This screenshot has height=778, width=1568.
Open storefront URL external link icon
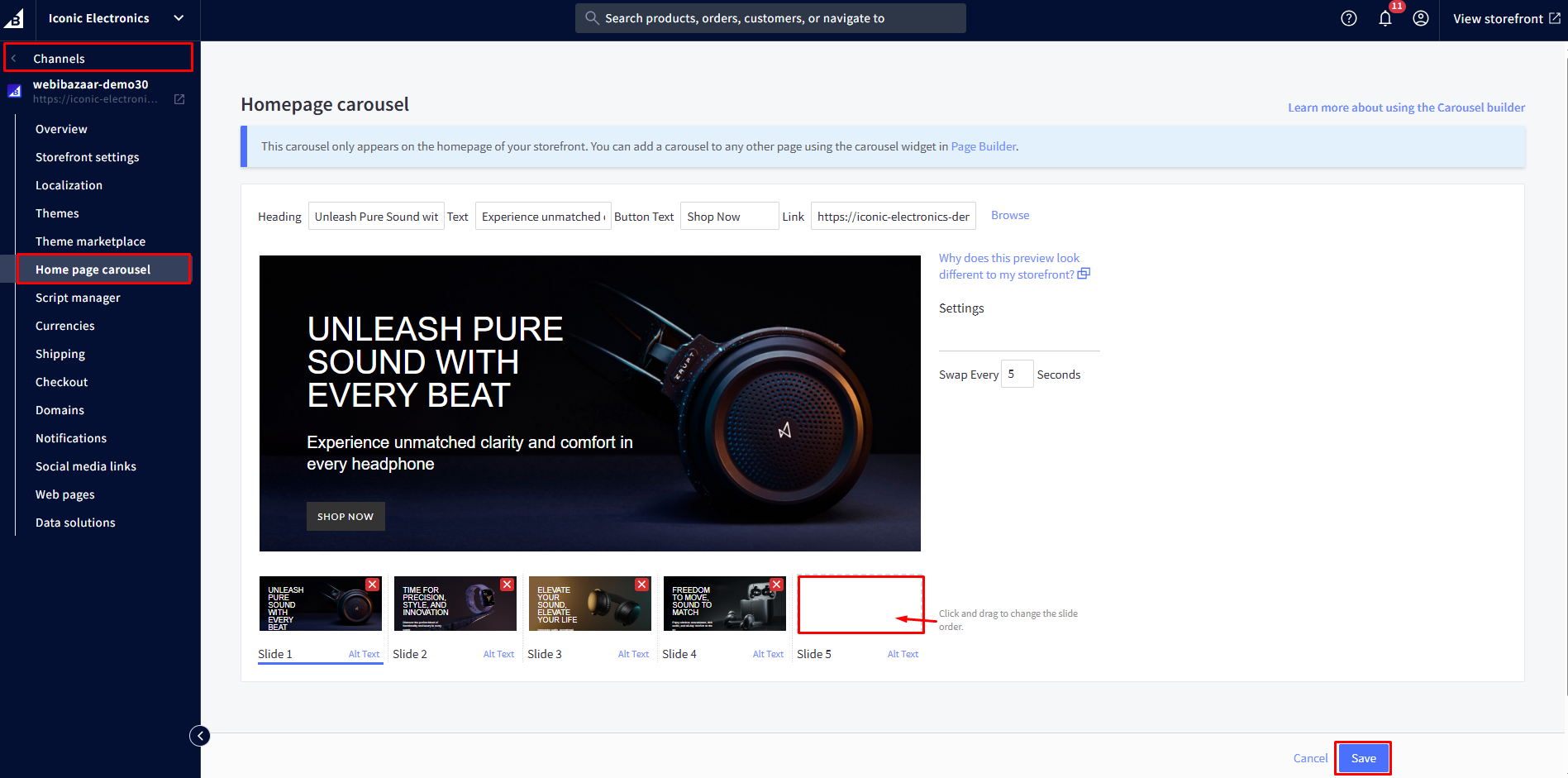[179, 99]
